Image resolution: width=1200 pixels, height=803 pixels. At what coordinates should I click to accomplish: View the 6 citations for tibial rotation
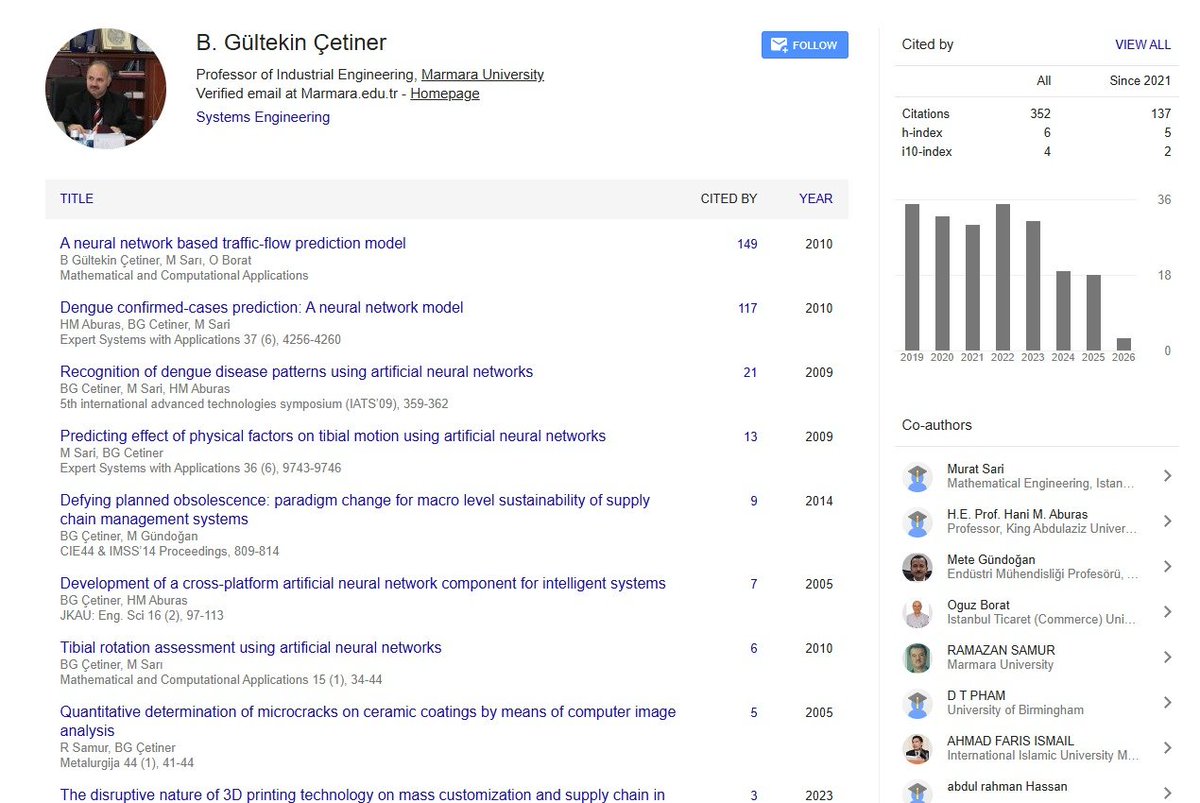(754, 648)
